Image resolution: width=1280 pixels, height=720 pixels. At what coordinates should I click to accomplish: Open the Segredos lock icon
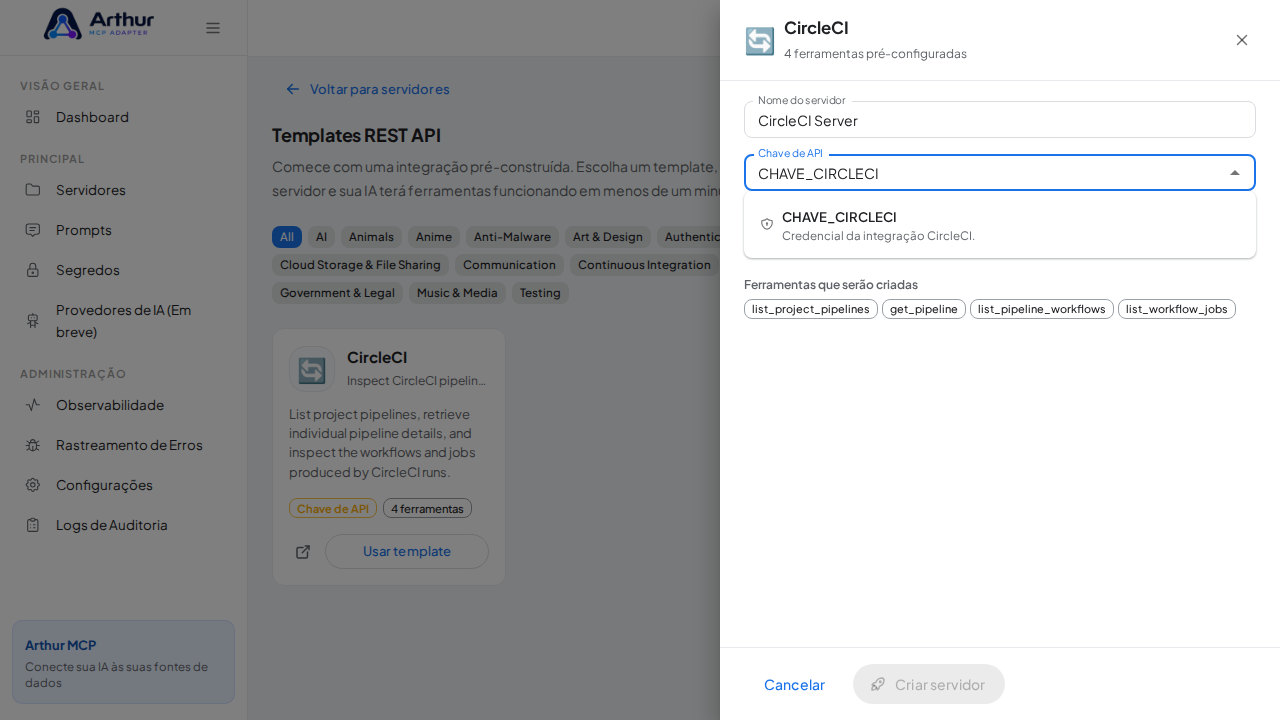tap(33, 270)
